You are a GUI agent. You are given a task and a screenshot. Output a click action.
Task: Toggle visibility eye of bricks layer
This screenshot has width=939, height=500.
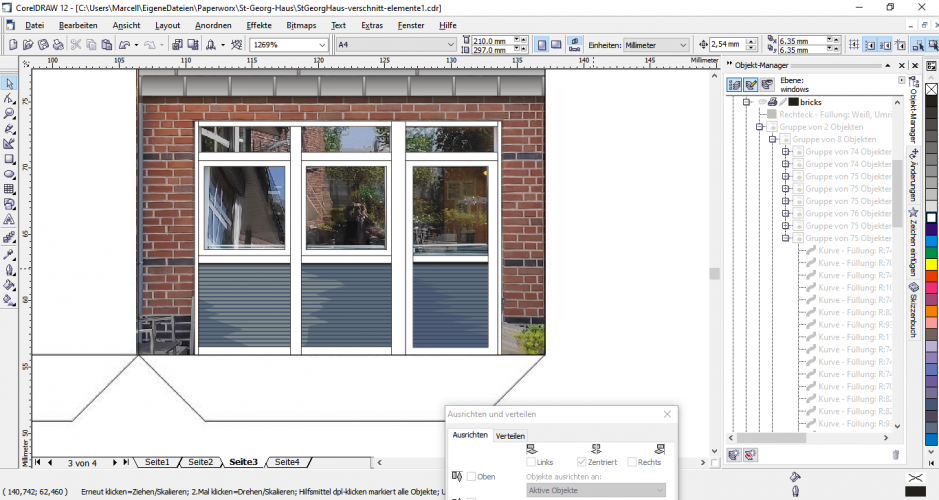click(762, 102)
